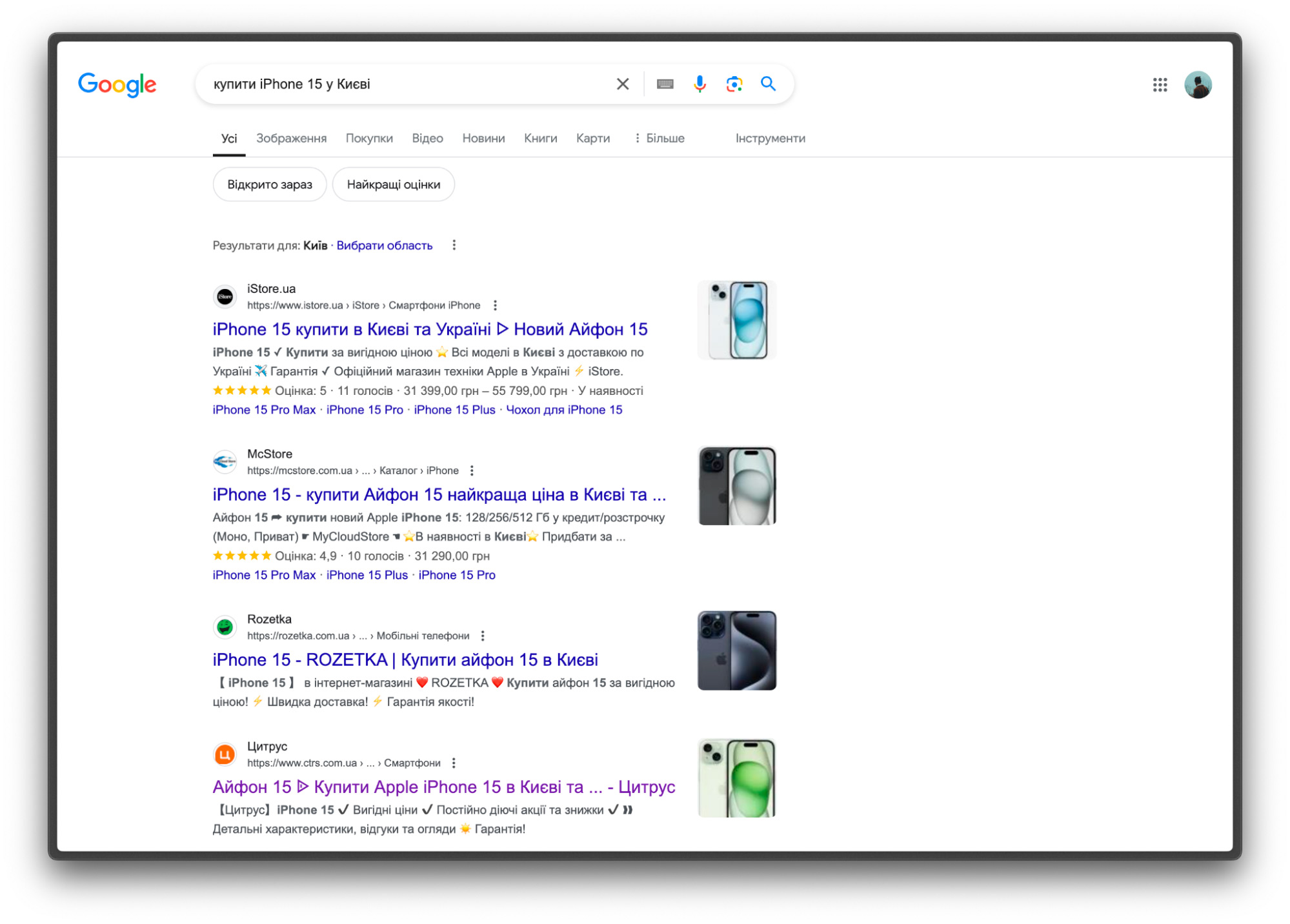Click the rozetka.com.ua breadcrumb URL
The width and height of the screenshot is (1290, 924).
(x=358, y=636)
